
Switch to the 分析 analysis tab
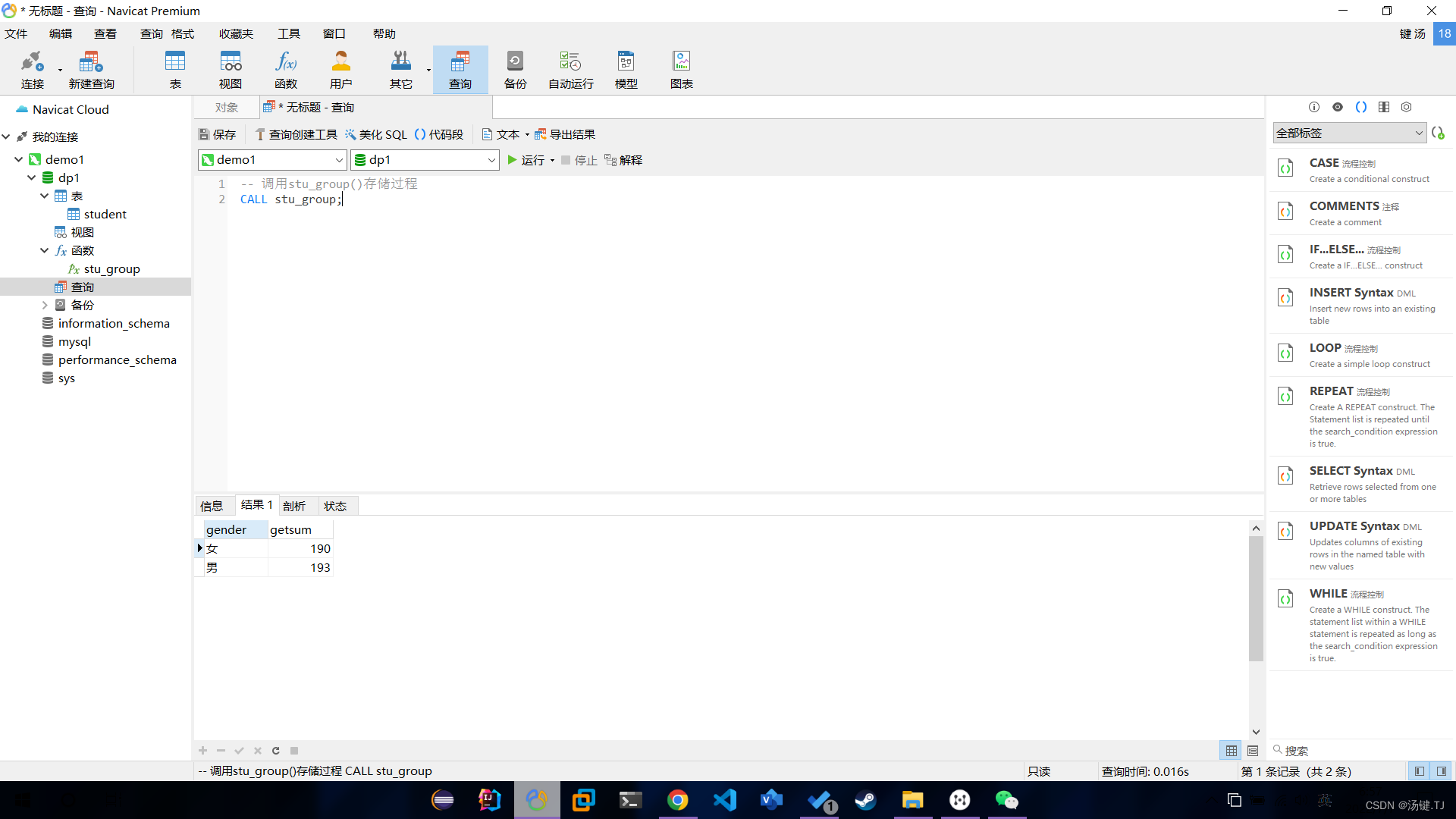point(295,505)
